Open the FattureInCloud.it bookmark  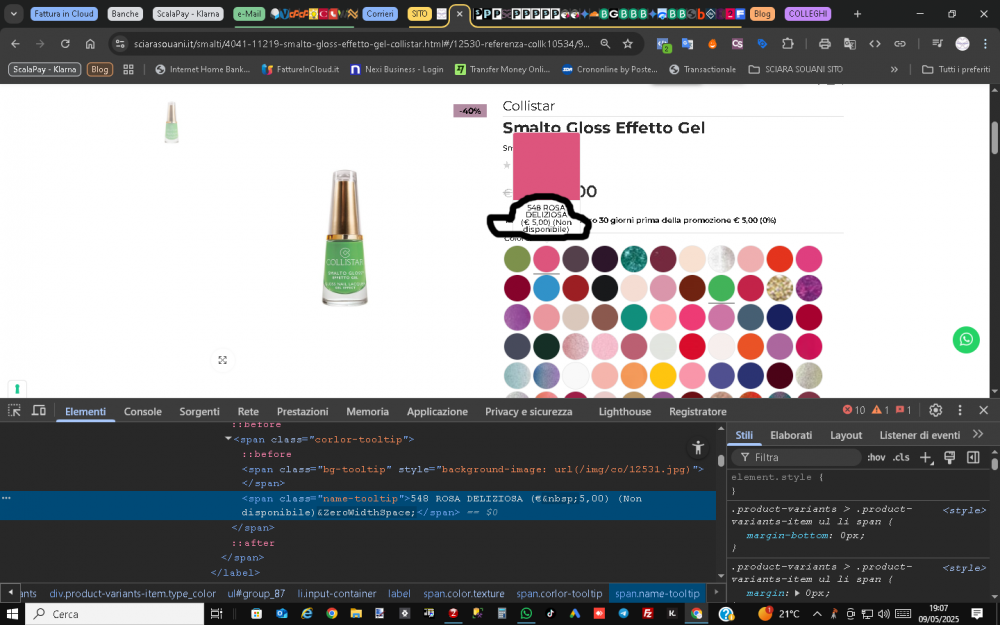coord(300,69)
